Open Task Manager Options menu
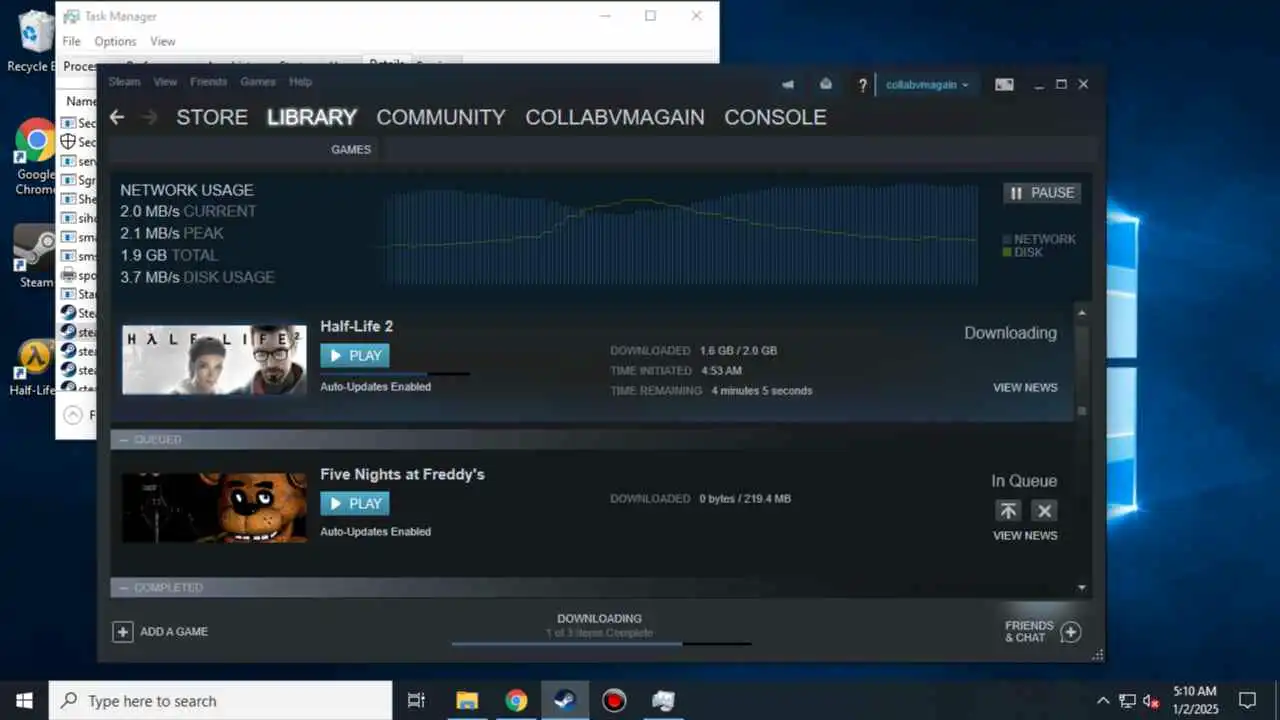 pyautogui.click(x=115, y=41)
